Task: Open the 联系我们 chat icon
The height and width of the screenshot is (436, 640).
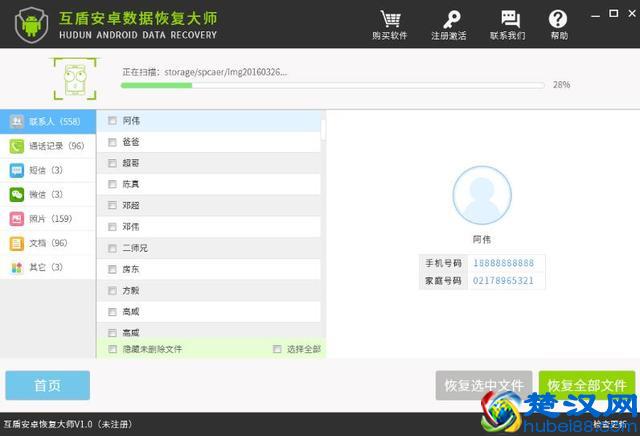Action: click(510, 19)
